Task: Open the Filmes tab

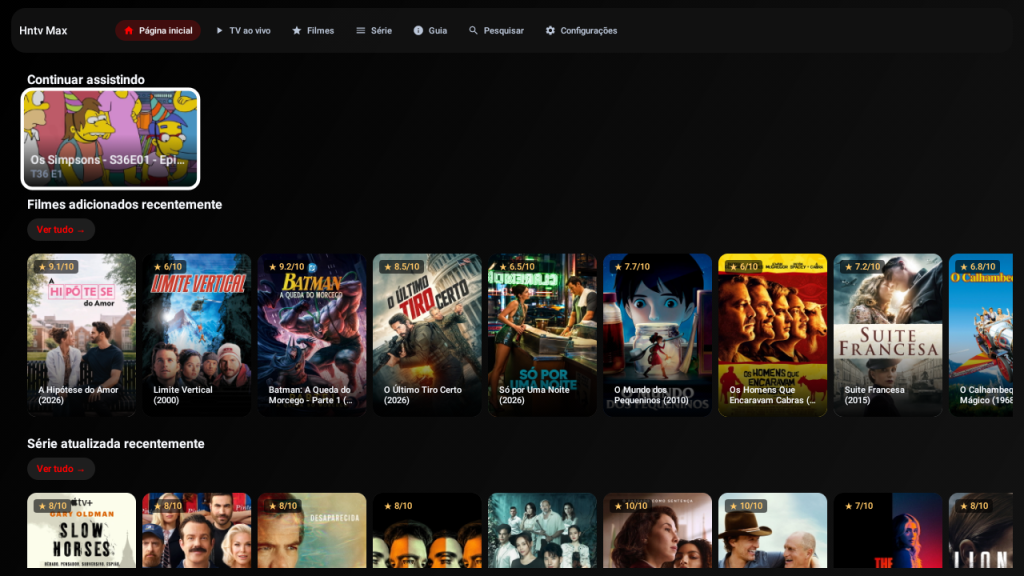Action: point(313,31)
